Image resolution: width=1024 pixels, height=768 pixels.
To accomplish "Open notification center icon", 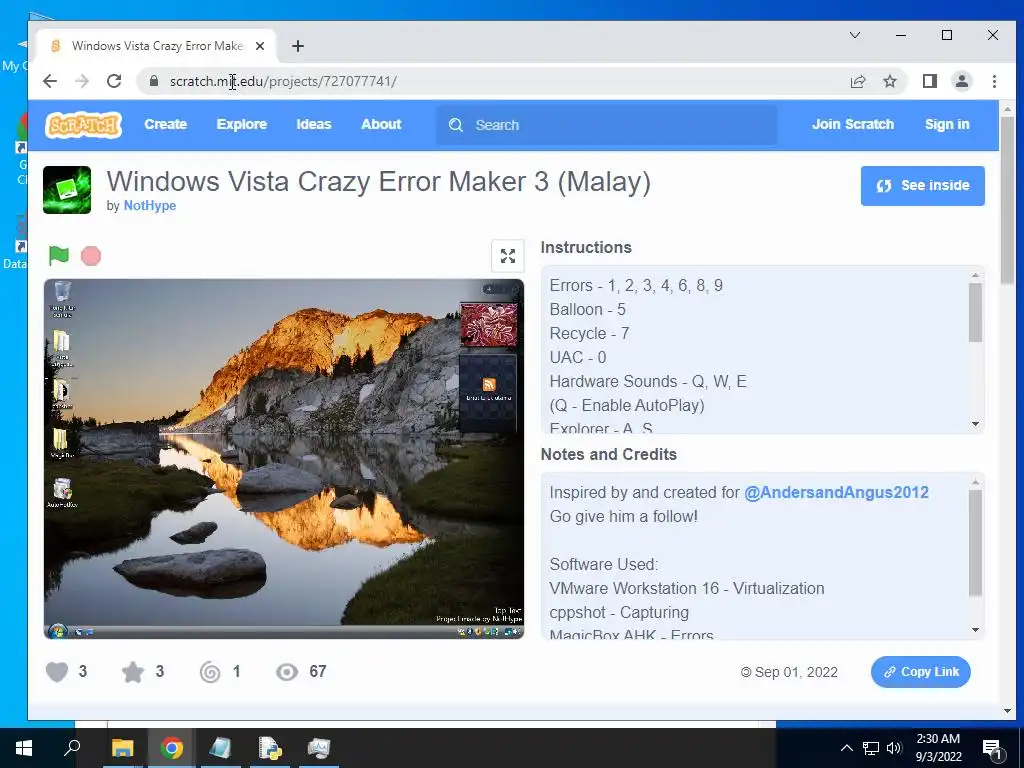I will click(x=993, y=749).
